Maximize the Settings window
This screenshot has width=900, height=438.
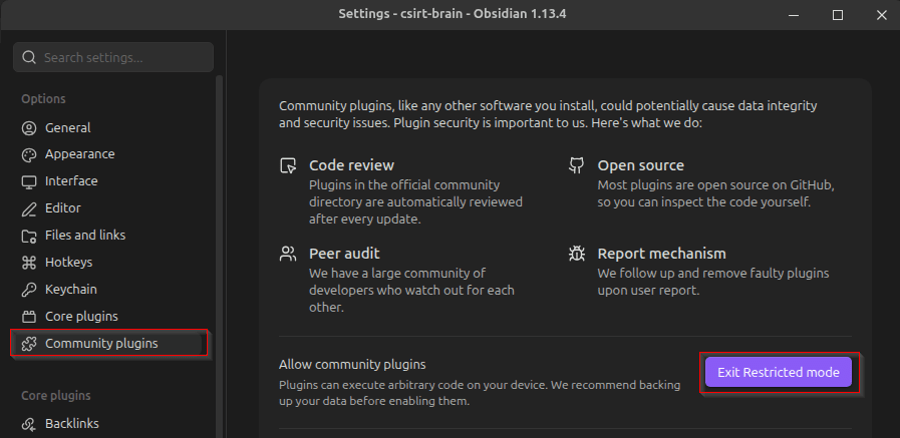pyautogui.click(x=838, y=15)
